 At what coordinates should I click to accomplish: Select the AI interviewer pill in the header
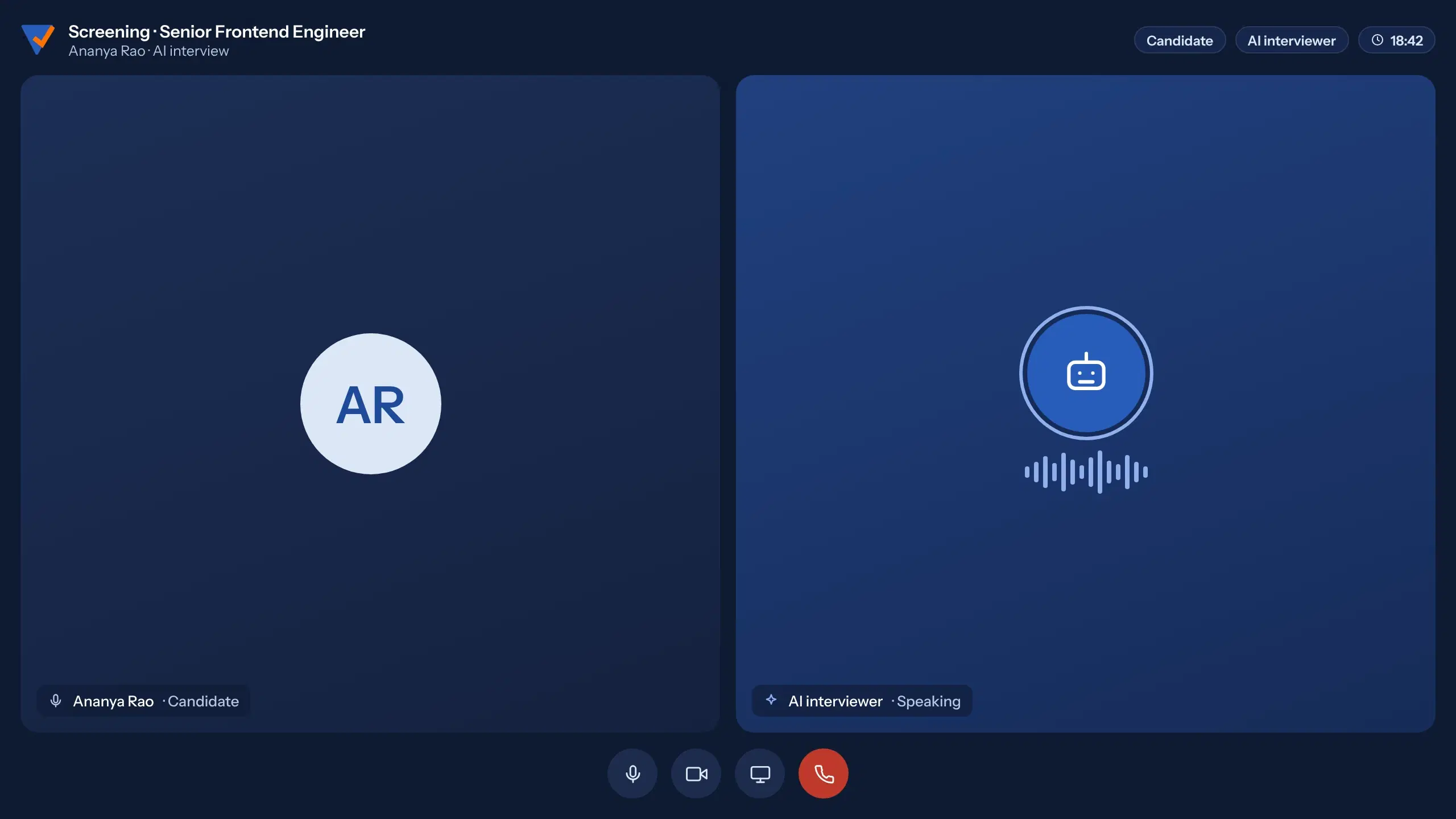[1292, 40]
